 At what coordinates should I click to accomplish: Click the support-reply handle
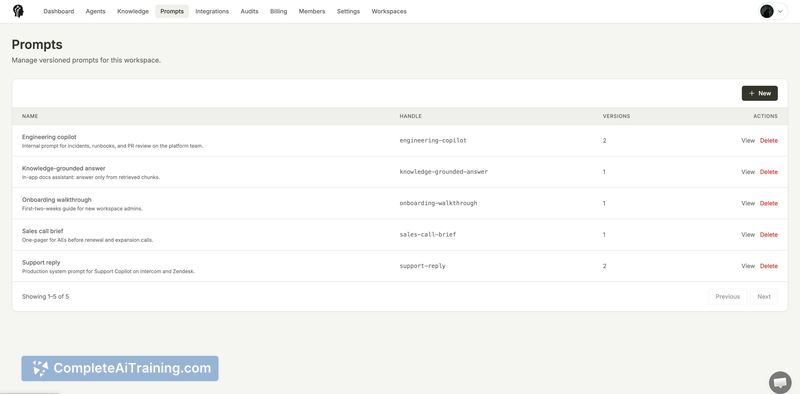click(x=422, y=266)
